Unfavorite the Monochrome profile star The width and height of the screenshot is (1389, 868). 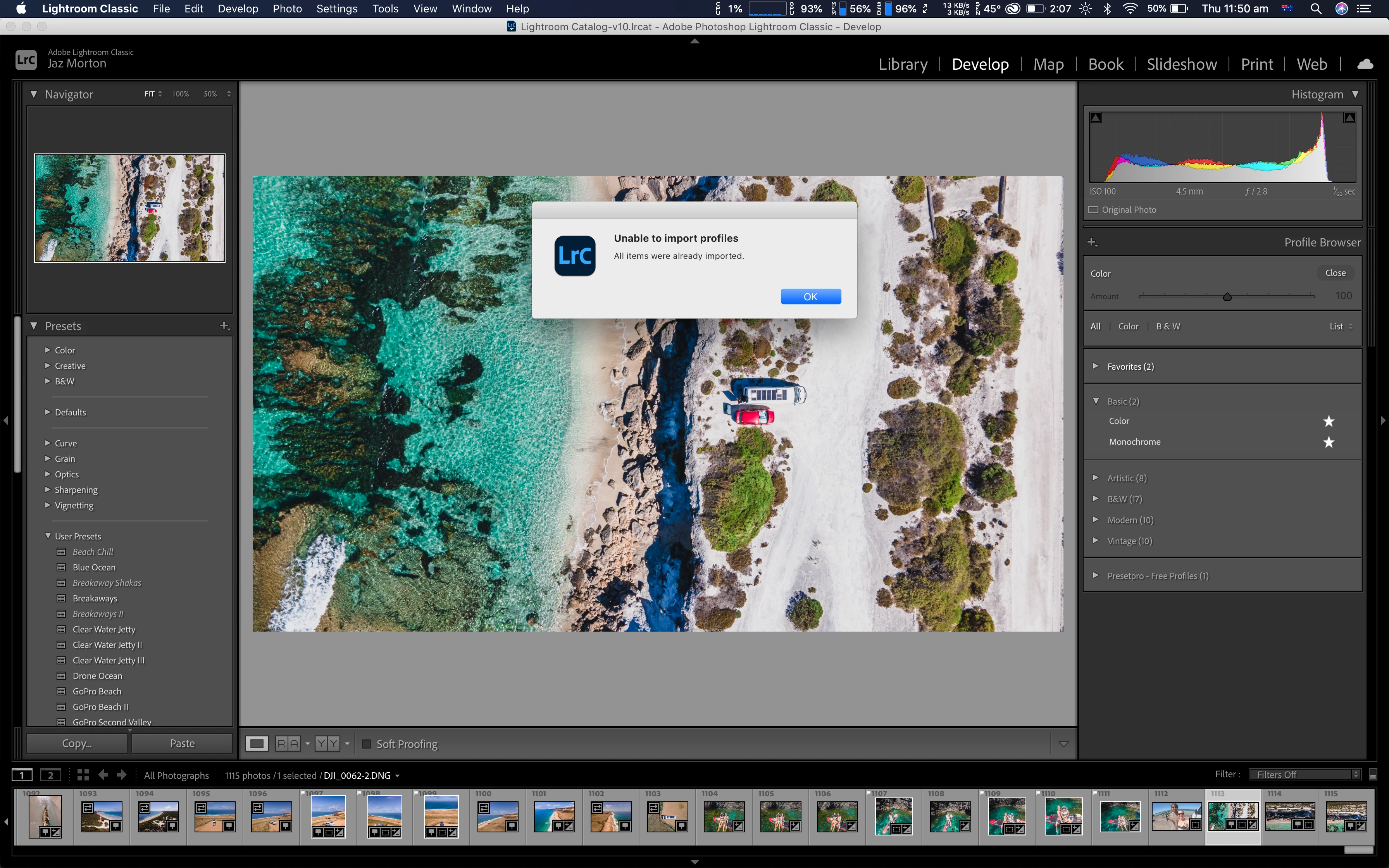(1328, 442)
